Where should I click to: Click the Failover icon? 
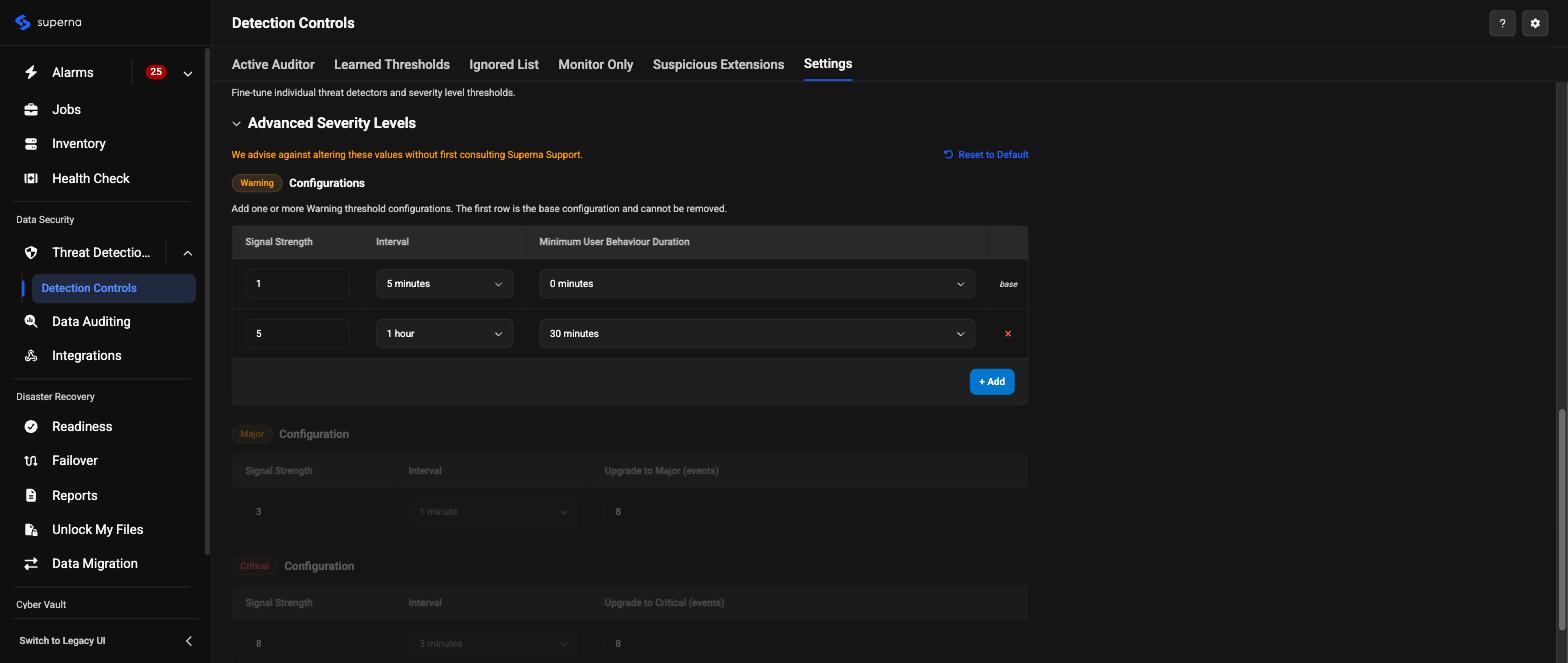31,461
